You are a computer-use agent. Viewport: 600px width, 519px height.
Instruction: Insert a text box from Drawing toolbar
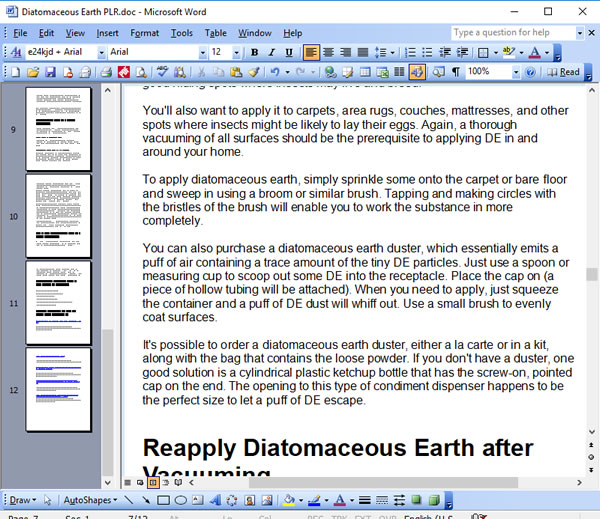[198, 500]
